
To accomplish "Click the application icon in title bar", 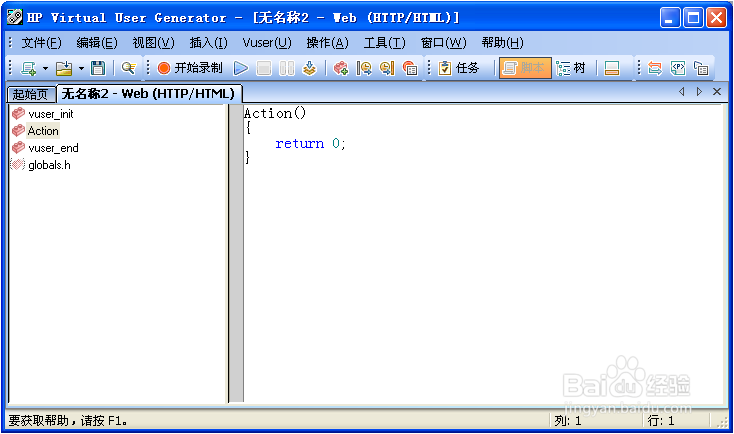I will (x=15, y=17).
